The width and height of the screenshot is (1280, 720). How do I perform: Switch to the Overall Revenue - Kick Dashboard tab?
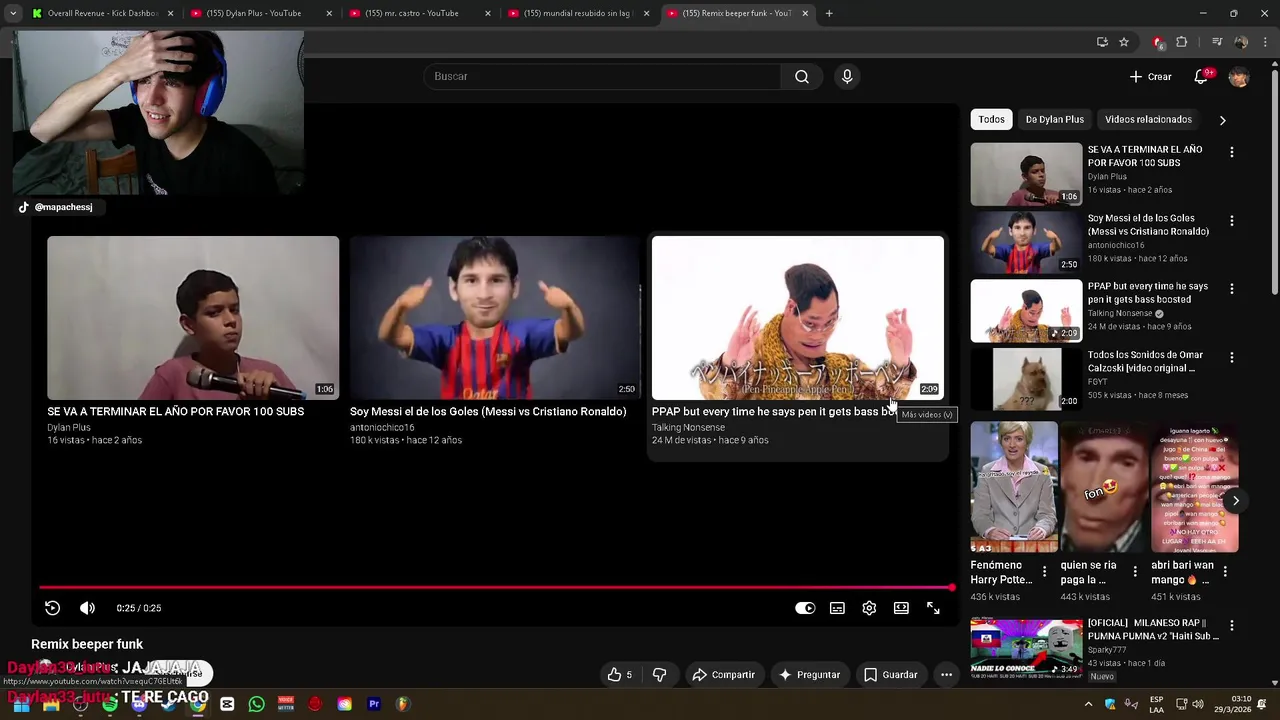pyautogui.click(x=103, y=13)
